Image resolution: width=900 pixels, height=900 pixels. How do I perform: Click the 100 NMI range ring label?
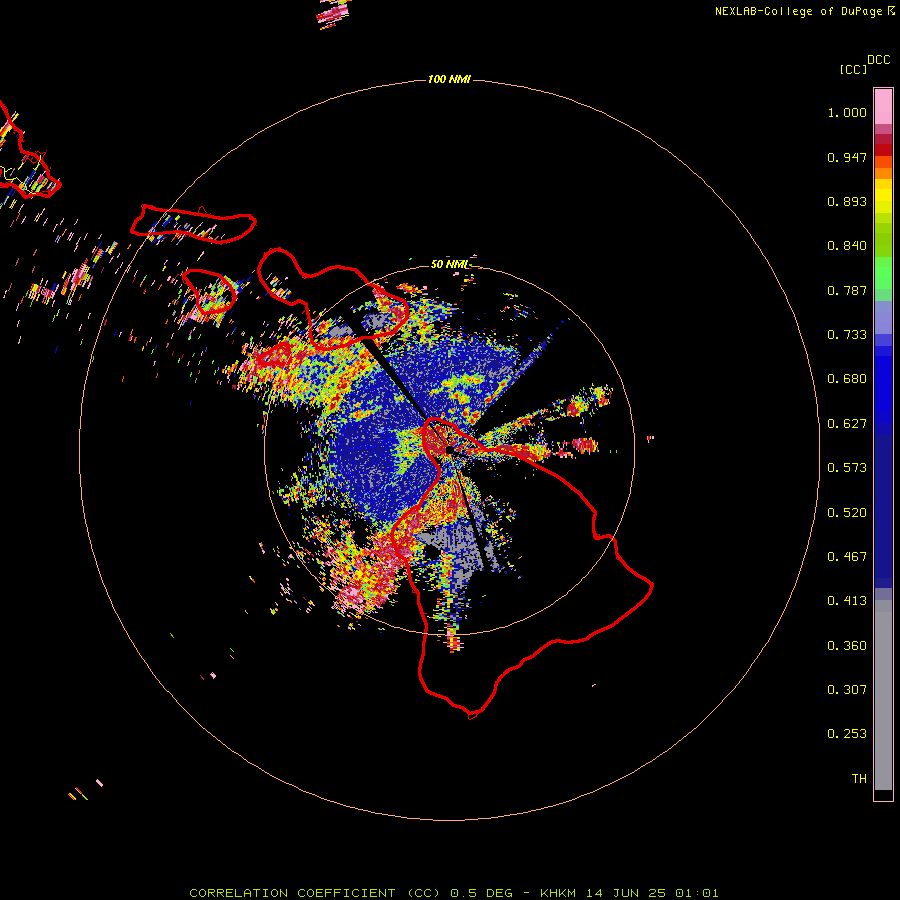(x=449, y=79)
